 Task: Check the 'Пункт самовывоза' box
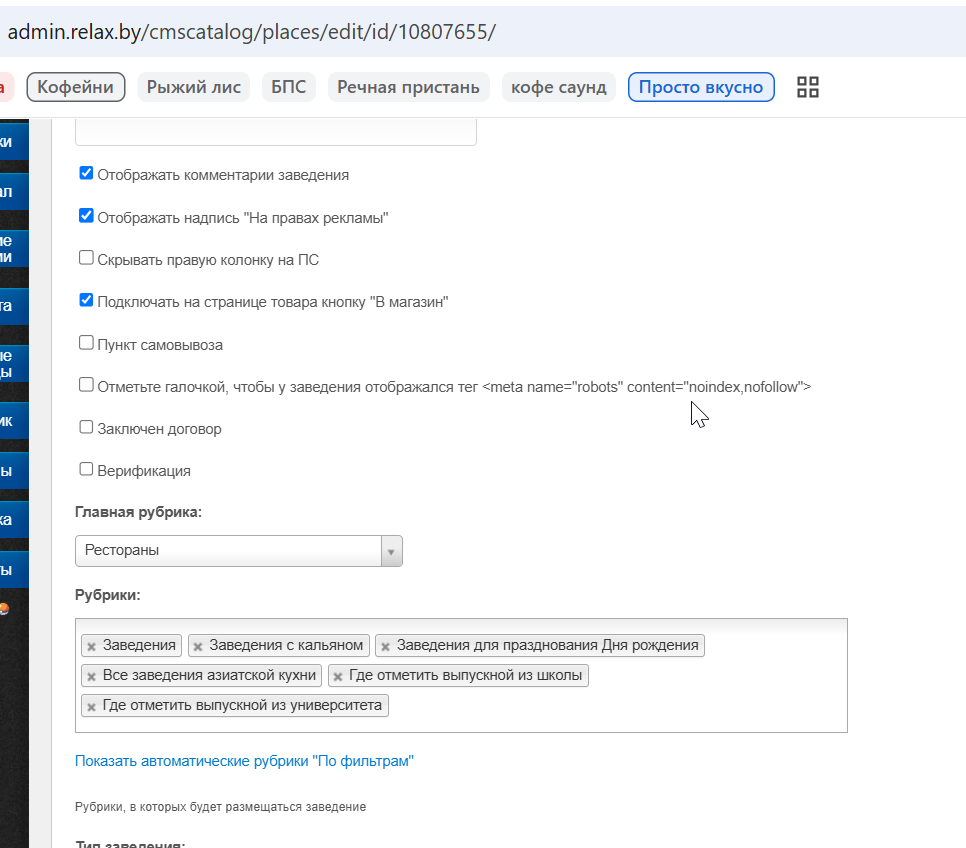(86, 343)
